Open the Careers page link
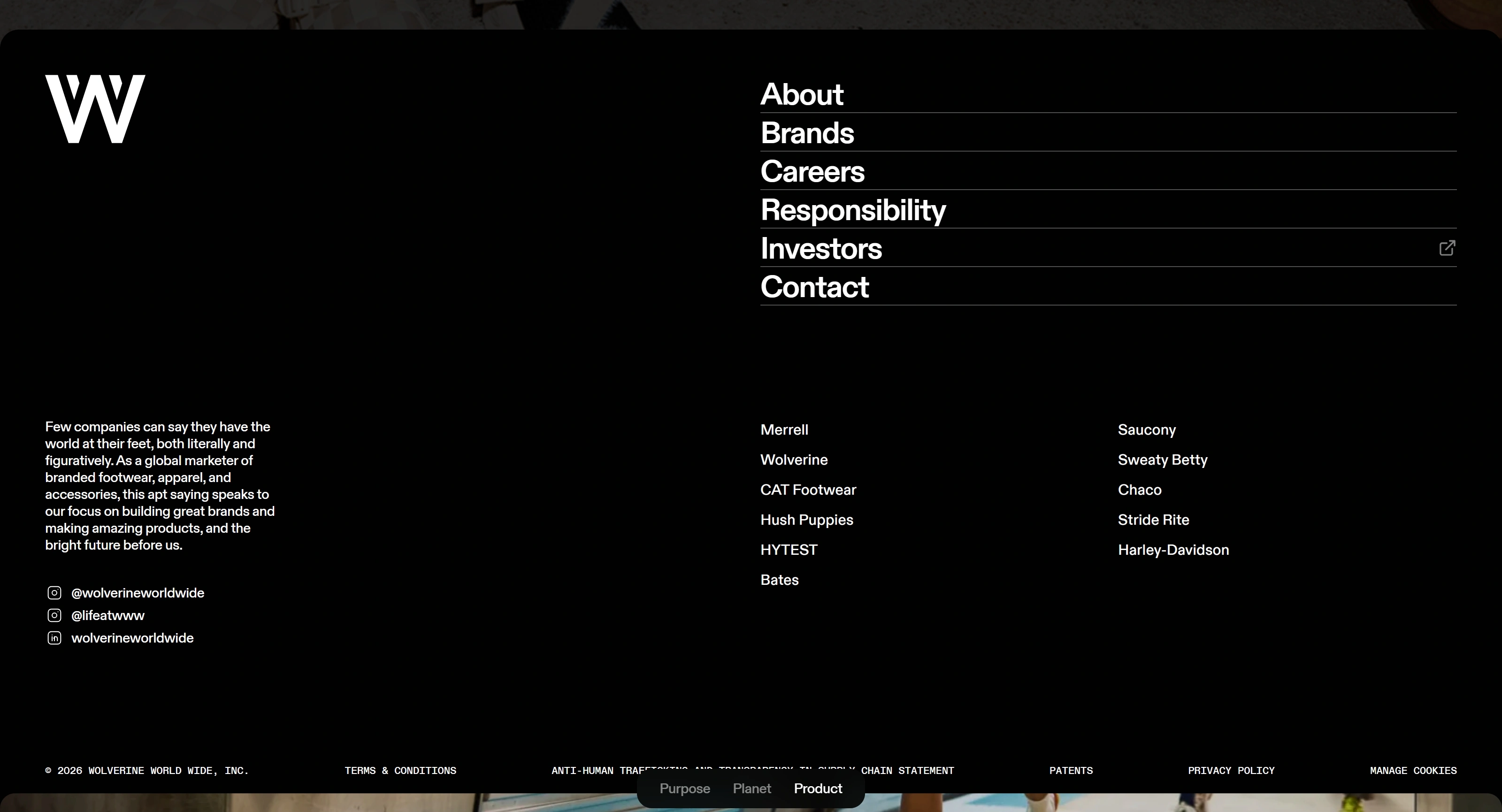 pos(812,171)
